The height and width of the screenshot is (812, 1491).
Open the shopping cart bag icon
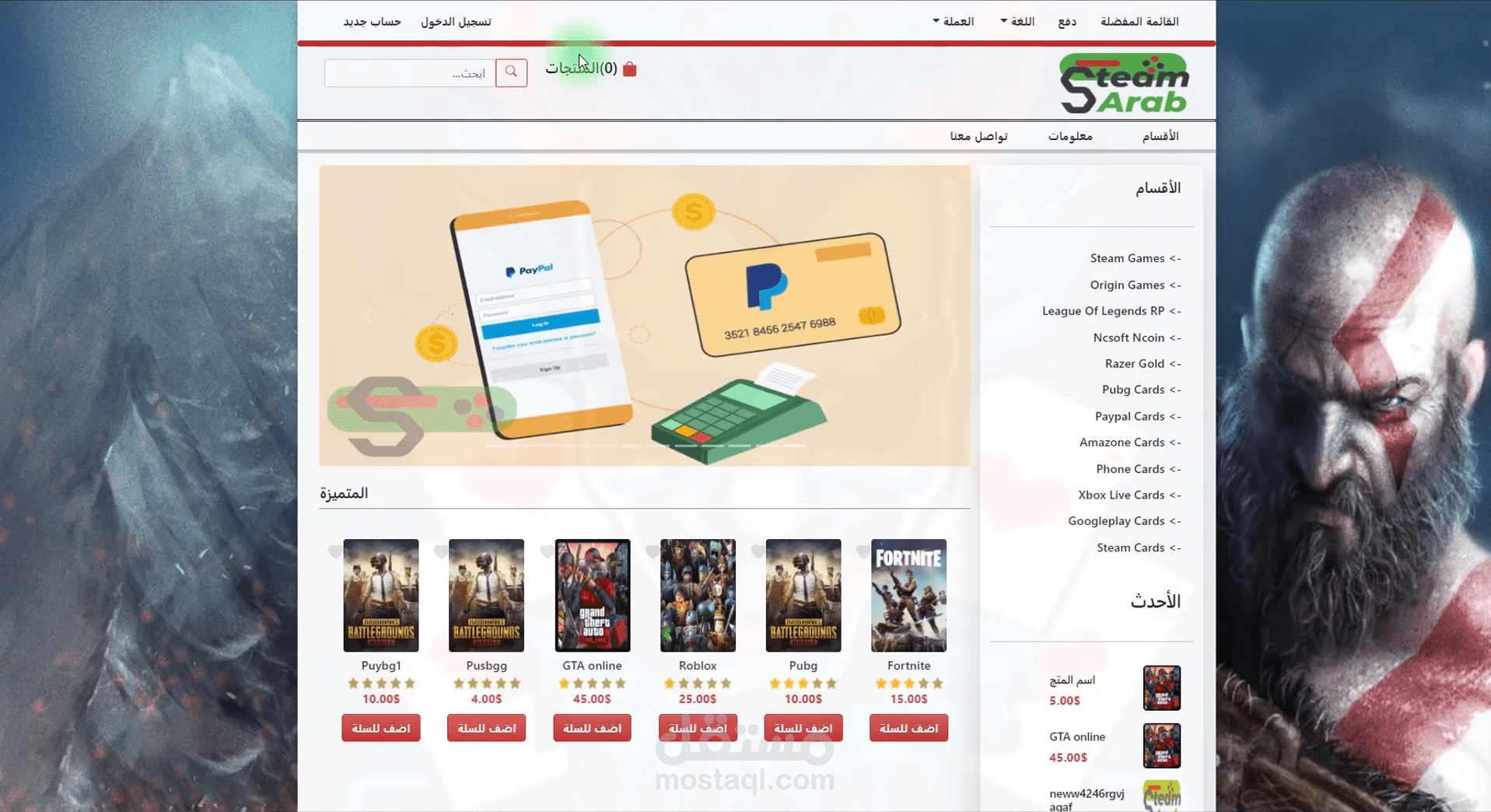[629, 69]
